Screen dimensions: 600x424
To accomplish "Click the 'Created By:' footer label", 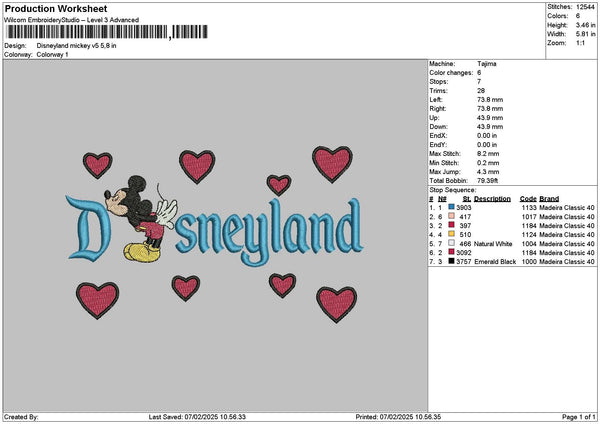I will 21,417.
